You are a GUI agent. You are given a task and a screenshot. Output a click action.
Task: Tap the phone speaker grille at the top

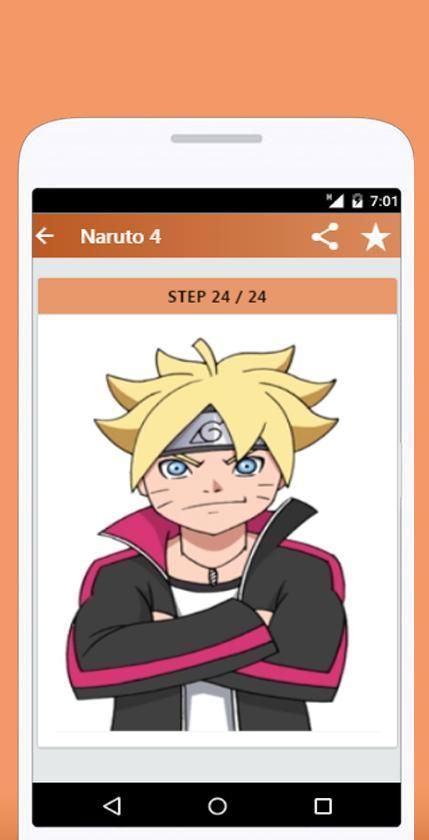[216, 139]
